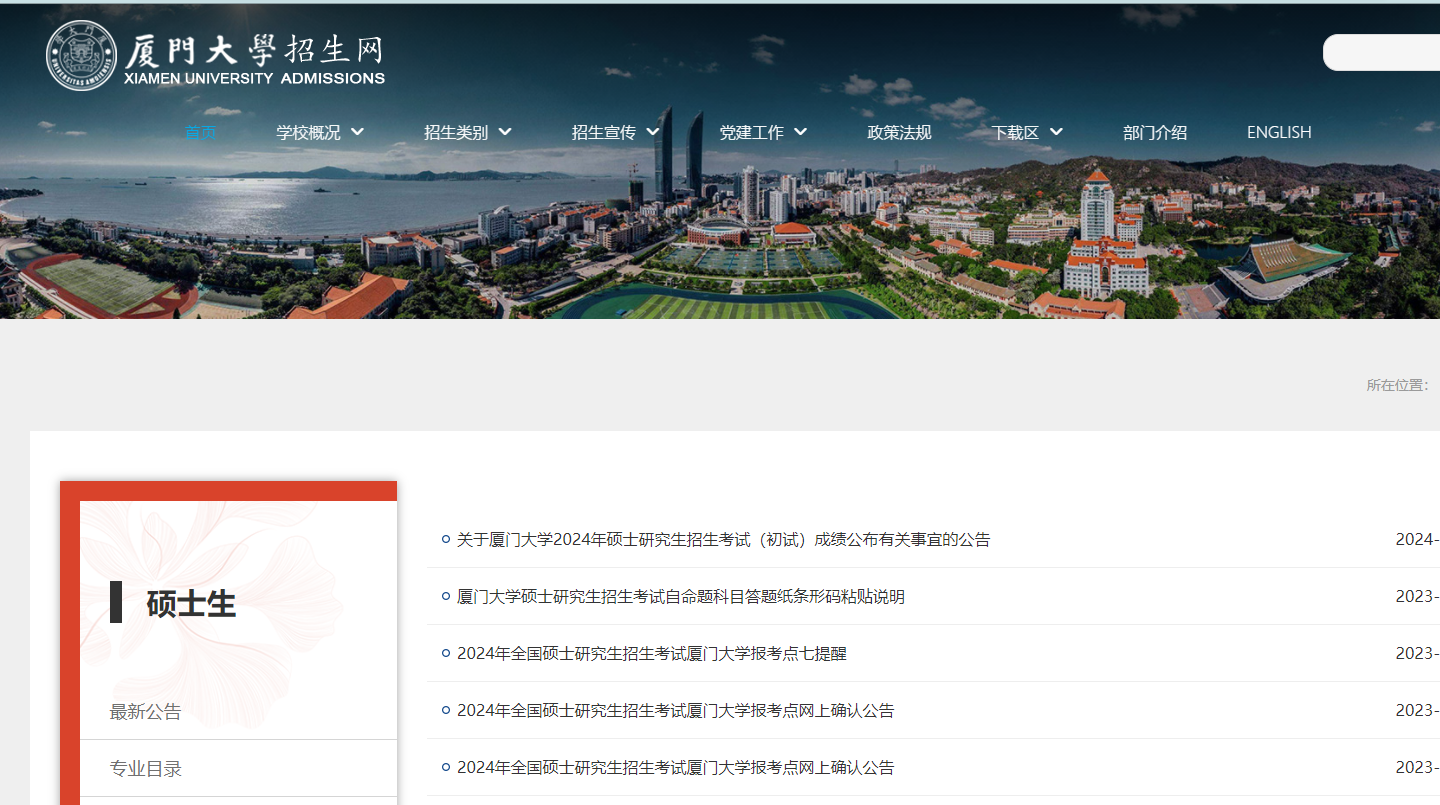Screen dimensions: 1440x805
Task: Expand the 党建工作 dropdown menu
Action: pos(762,131)
